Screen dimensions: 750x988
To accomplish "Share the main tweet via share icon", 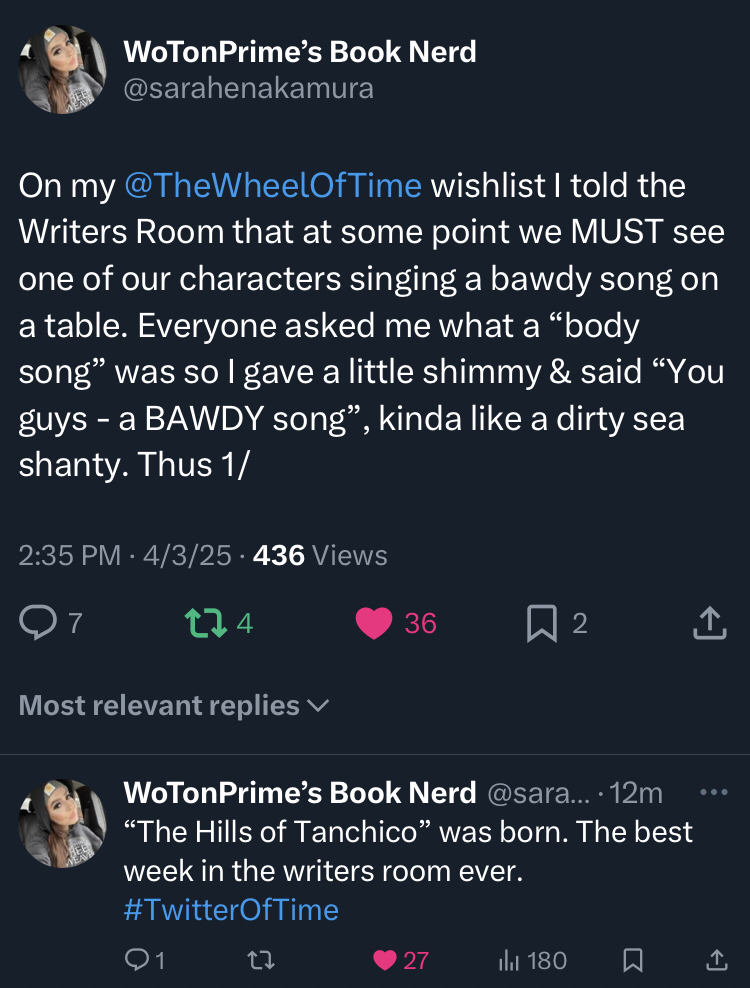I will click(708, 624).
